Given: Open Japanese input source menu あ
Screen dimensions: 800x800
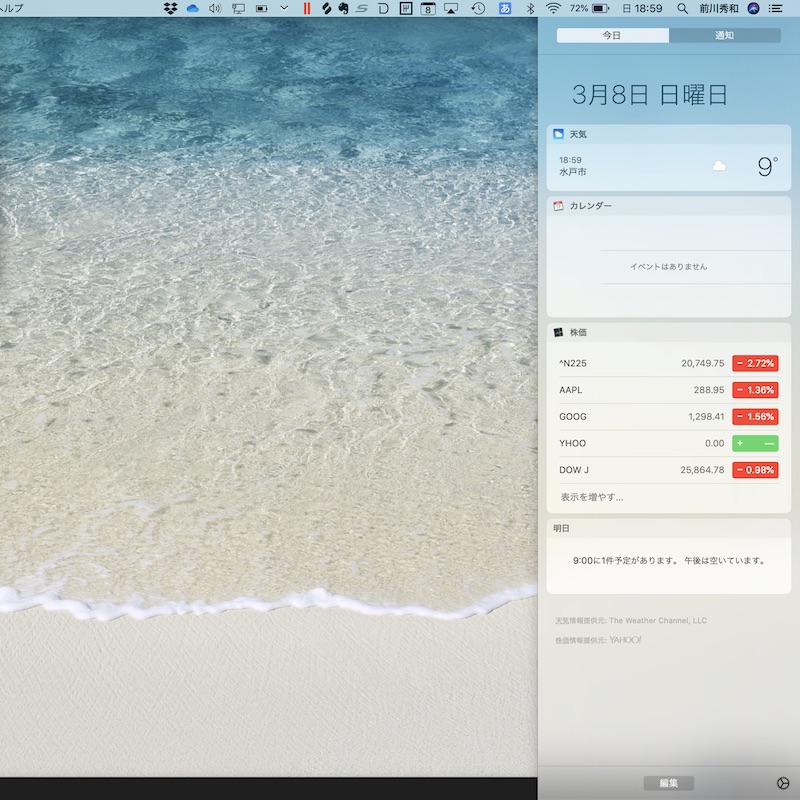Looking at the screenshot, I should click(x=505, y=8).
